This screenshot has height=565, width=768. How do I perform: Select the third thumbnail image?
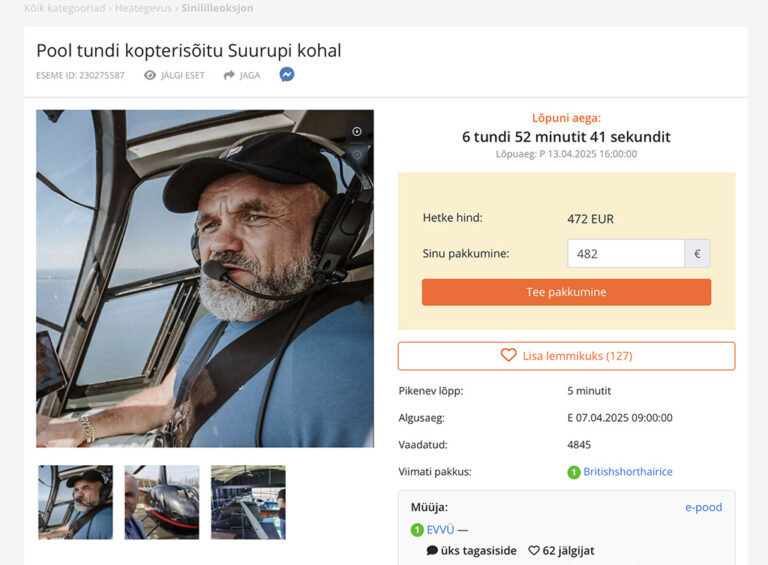(248, 502)
